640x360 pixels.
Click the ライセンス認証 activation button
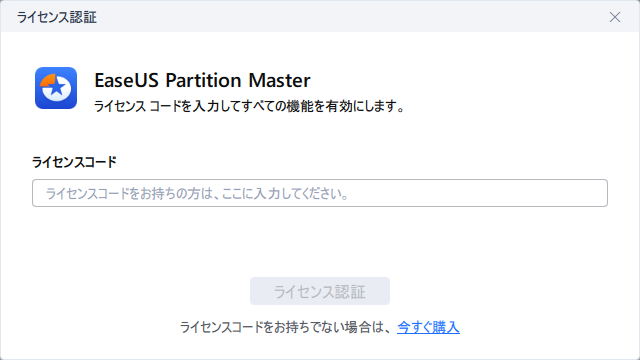tap(320, 291)
